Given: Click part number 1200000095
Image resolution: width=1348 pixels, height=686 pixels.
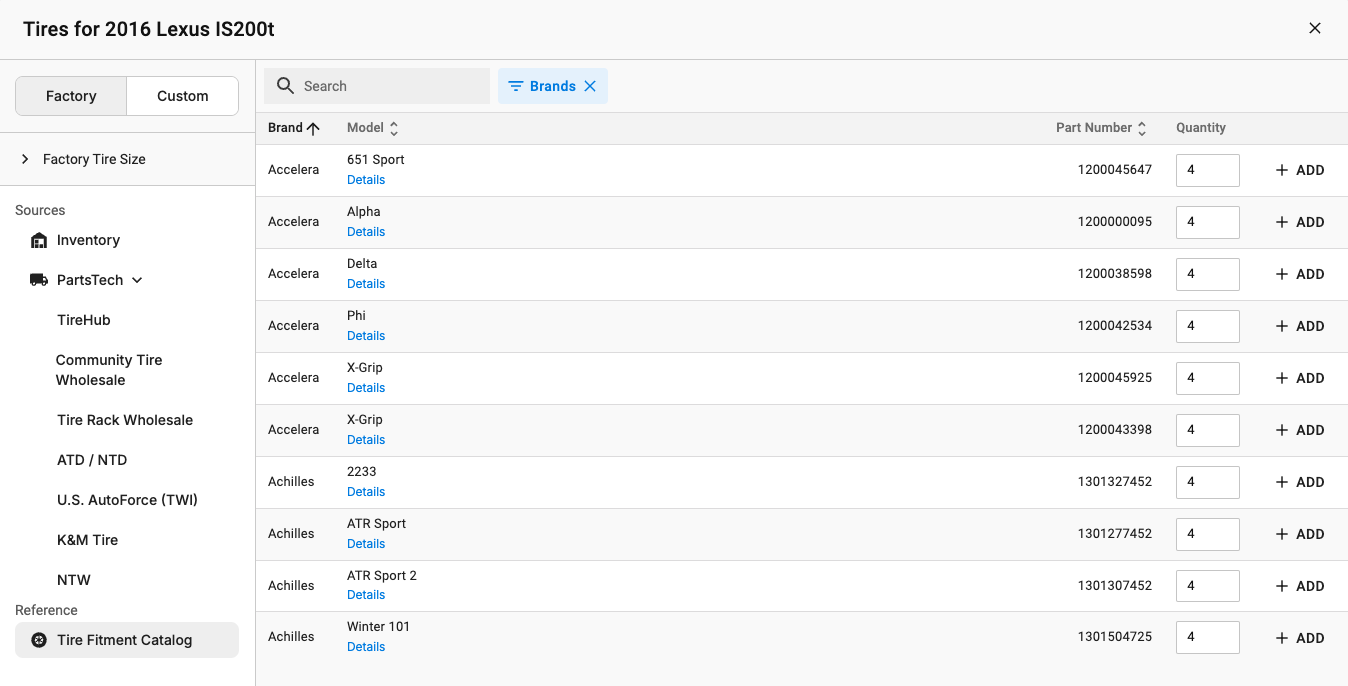Looking at the screenshot, I should click(1115, 222).
